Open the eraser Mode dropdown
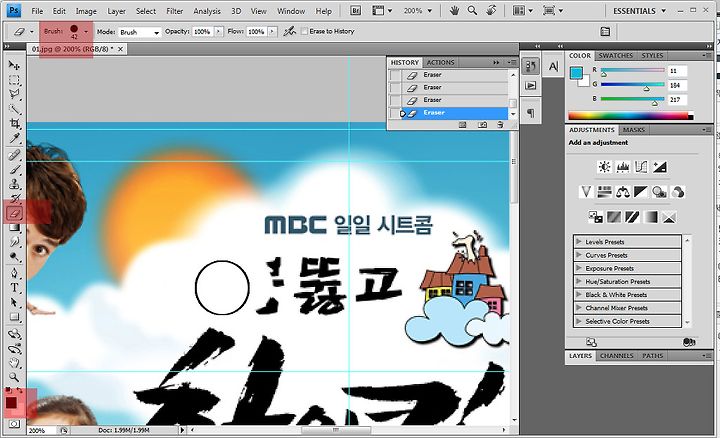720x438 pixels. [x=139, y=32]
